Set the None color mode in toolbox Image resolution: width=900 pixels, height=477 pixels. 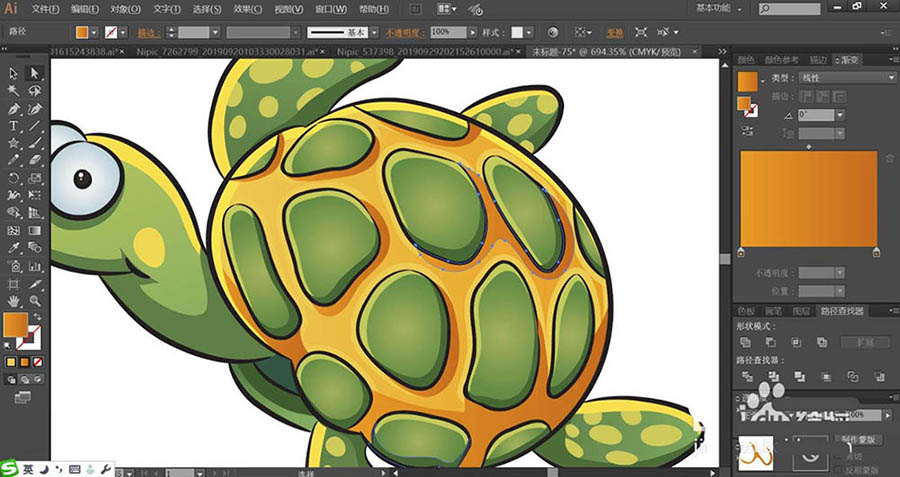[x=38, y=361]
